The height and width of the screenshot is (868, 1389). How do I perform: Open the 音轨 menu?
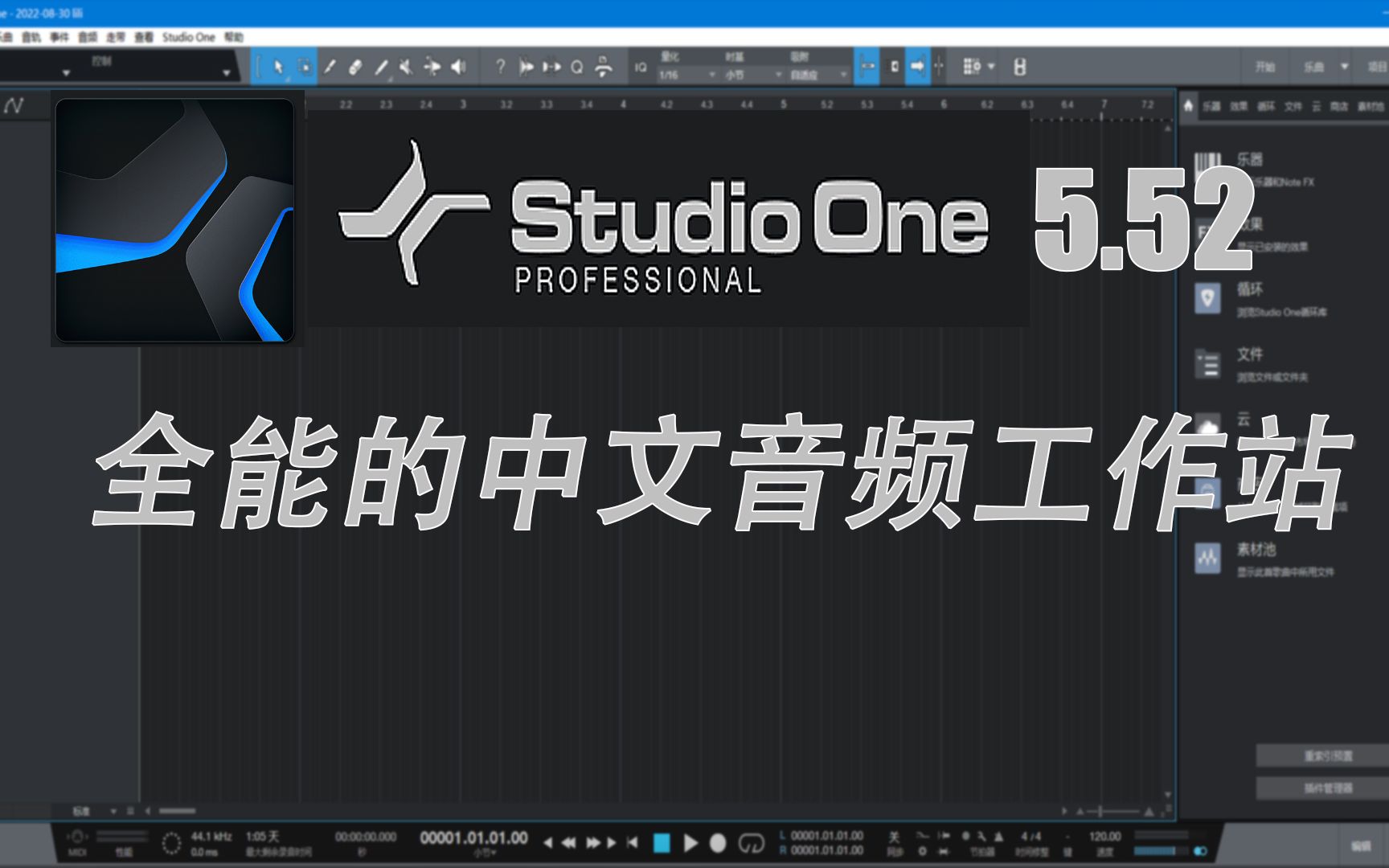click(31, 37)
